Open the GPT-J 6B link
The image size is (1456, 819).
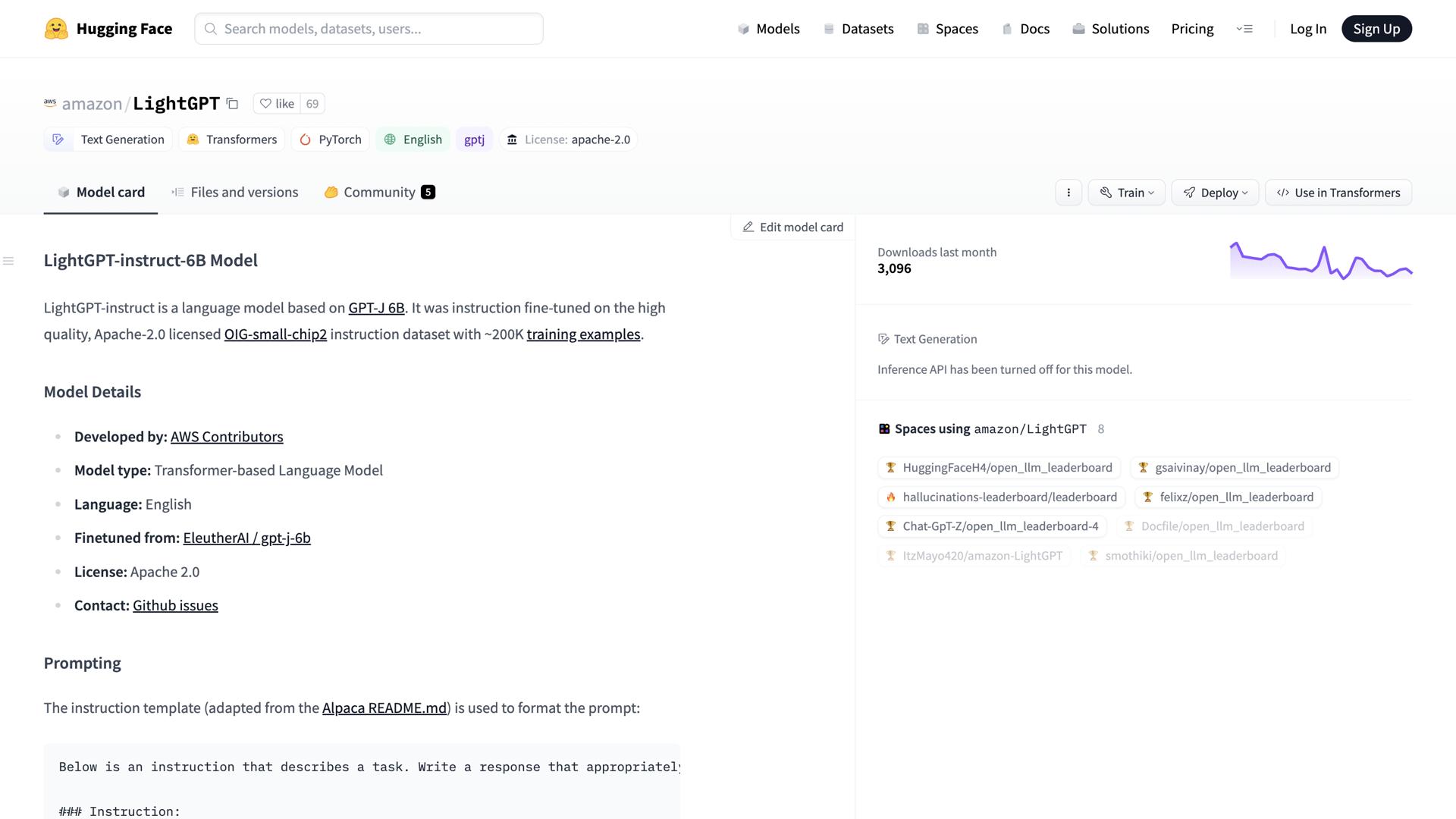coord(376,308)
